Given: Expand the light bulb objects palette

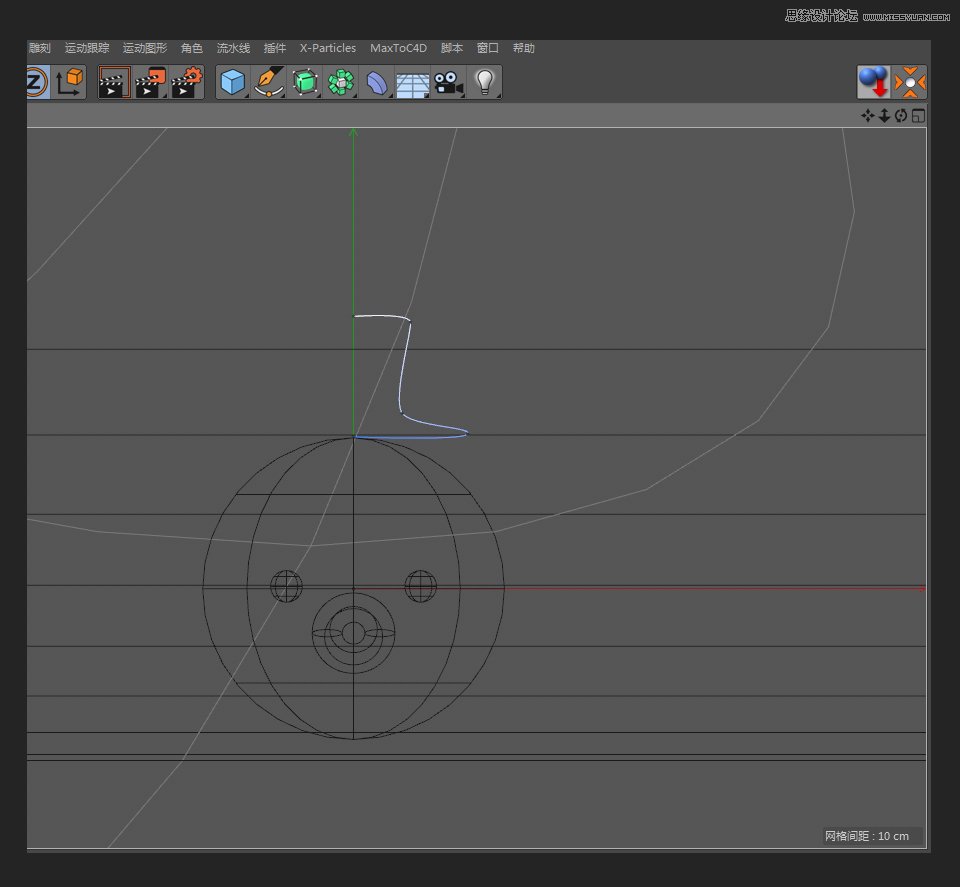Looking at the screenshot, I should (485, 82).
